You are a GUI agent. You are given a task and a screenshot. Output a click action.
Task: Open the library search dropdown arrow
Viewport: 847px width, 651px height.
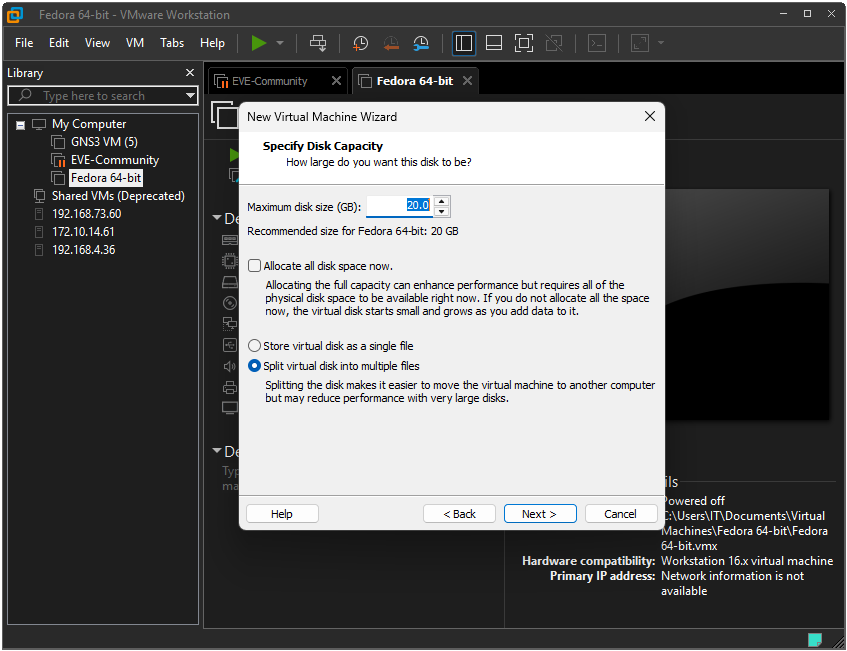(190, 96)
